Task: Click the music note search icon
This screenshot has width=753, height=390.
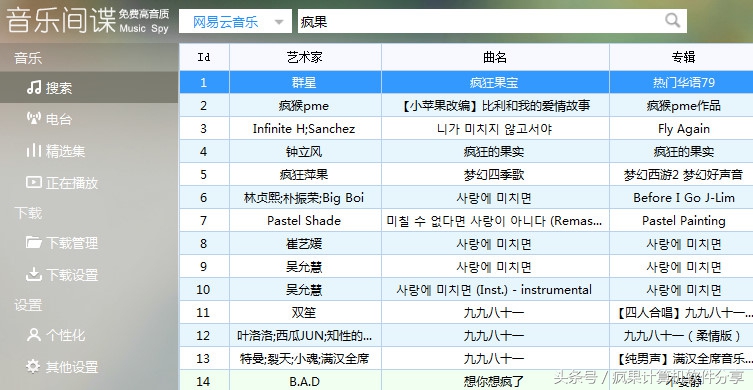Action: (x=34, y=87)
